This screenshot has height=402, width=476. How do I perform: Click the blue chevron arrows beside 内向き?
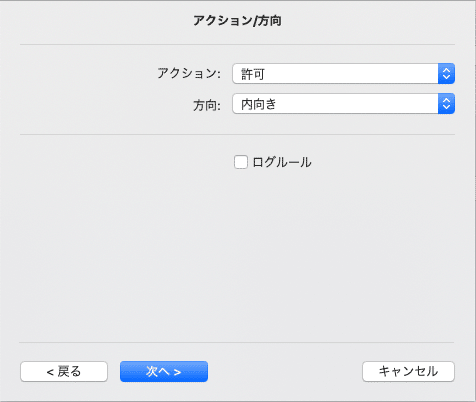coord(446,104)
